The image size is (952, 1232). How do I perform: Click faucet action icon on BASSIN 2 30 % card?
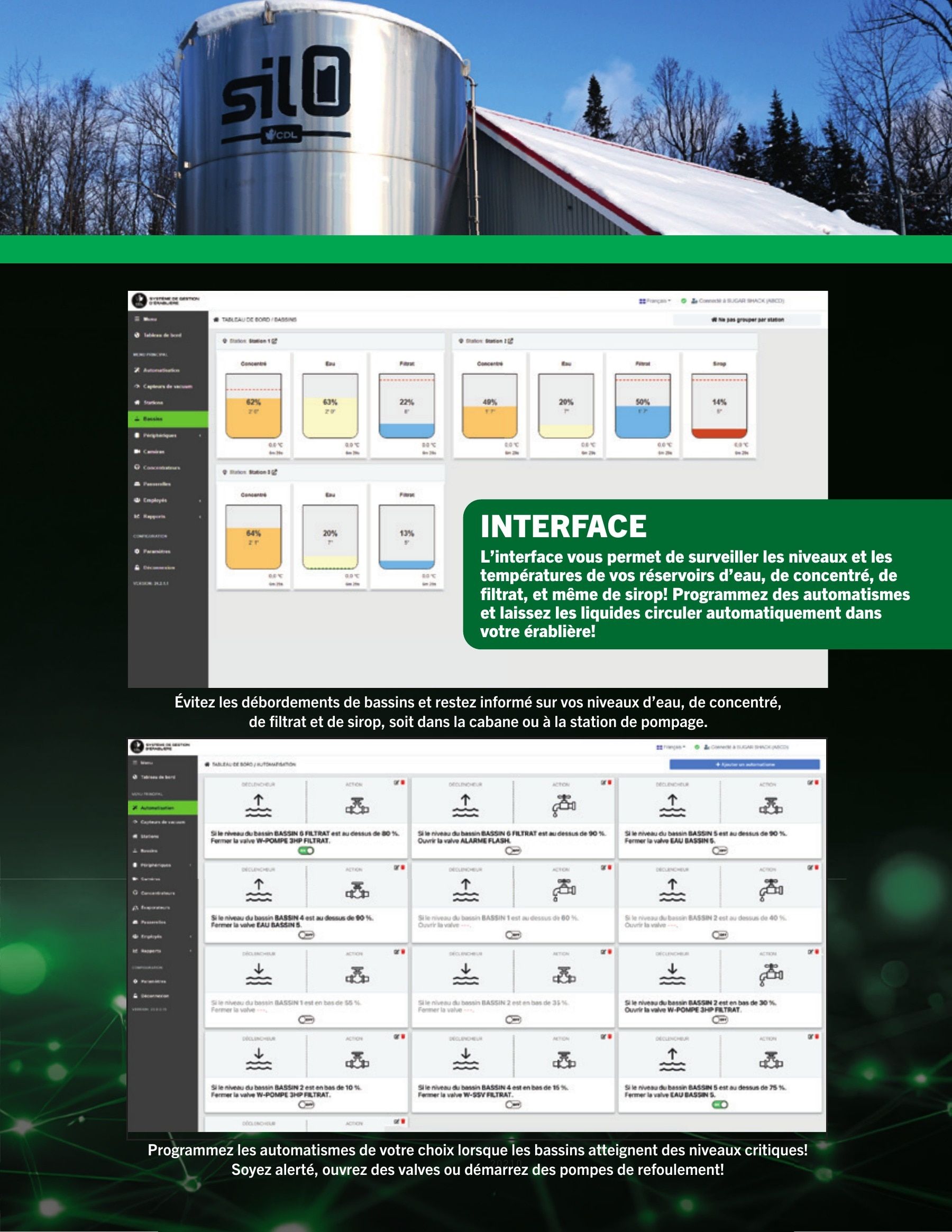click(771, 974)
